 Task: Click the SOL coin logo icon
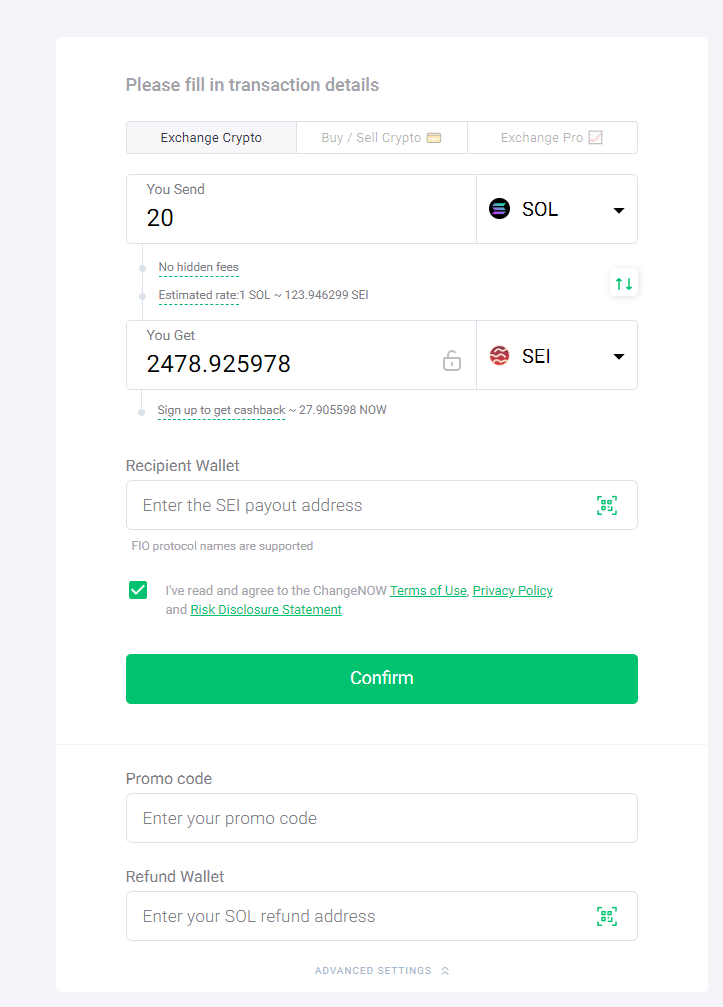[499, 209]
